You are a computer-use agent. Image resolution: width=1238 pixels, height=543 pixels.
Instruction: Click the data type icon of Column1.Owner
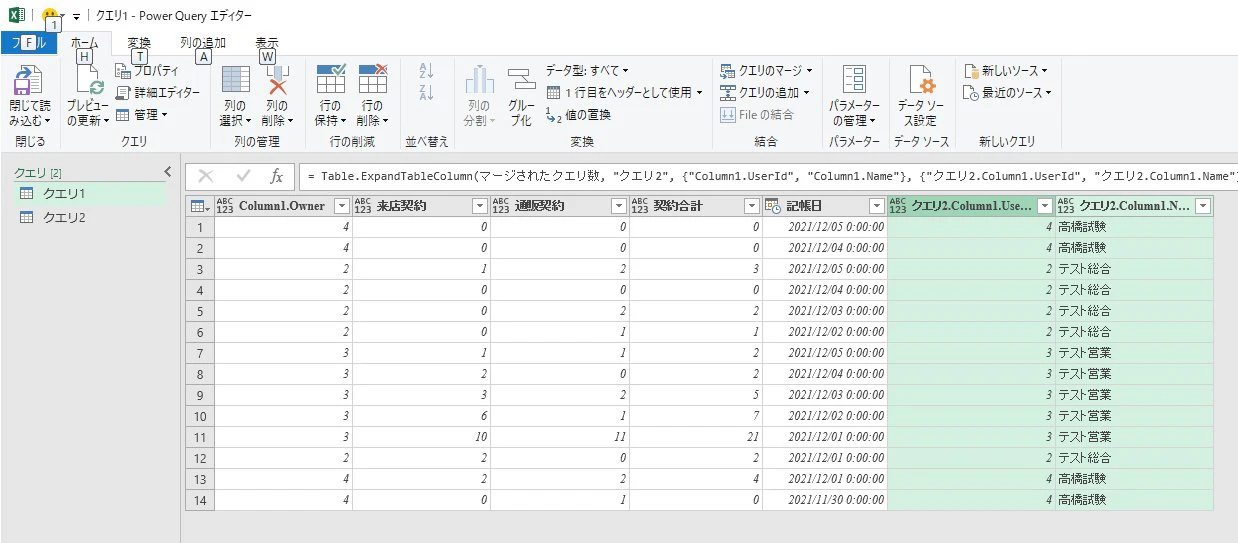225,206
